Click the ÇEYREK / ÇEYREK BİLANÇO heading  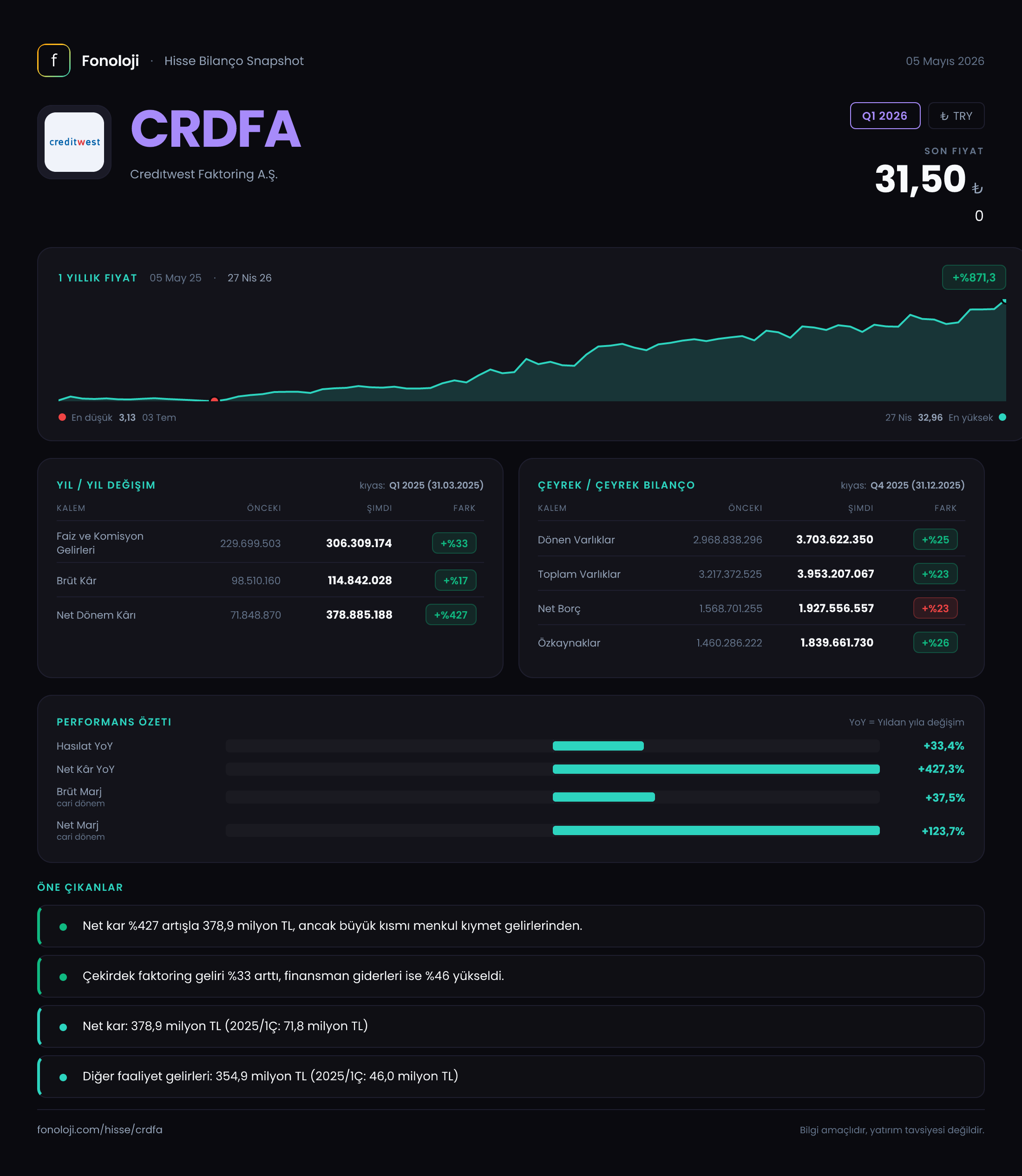pos(616,485)
